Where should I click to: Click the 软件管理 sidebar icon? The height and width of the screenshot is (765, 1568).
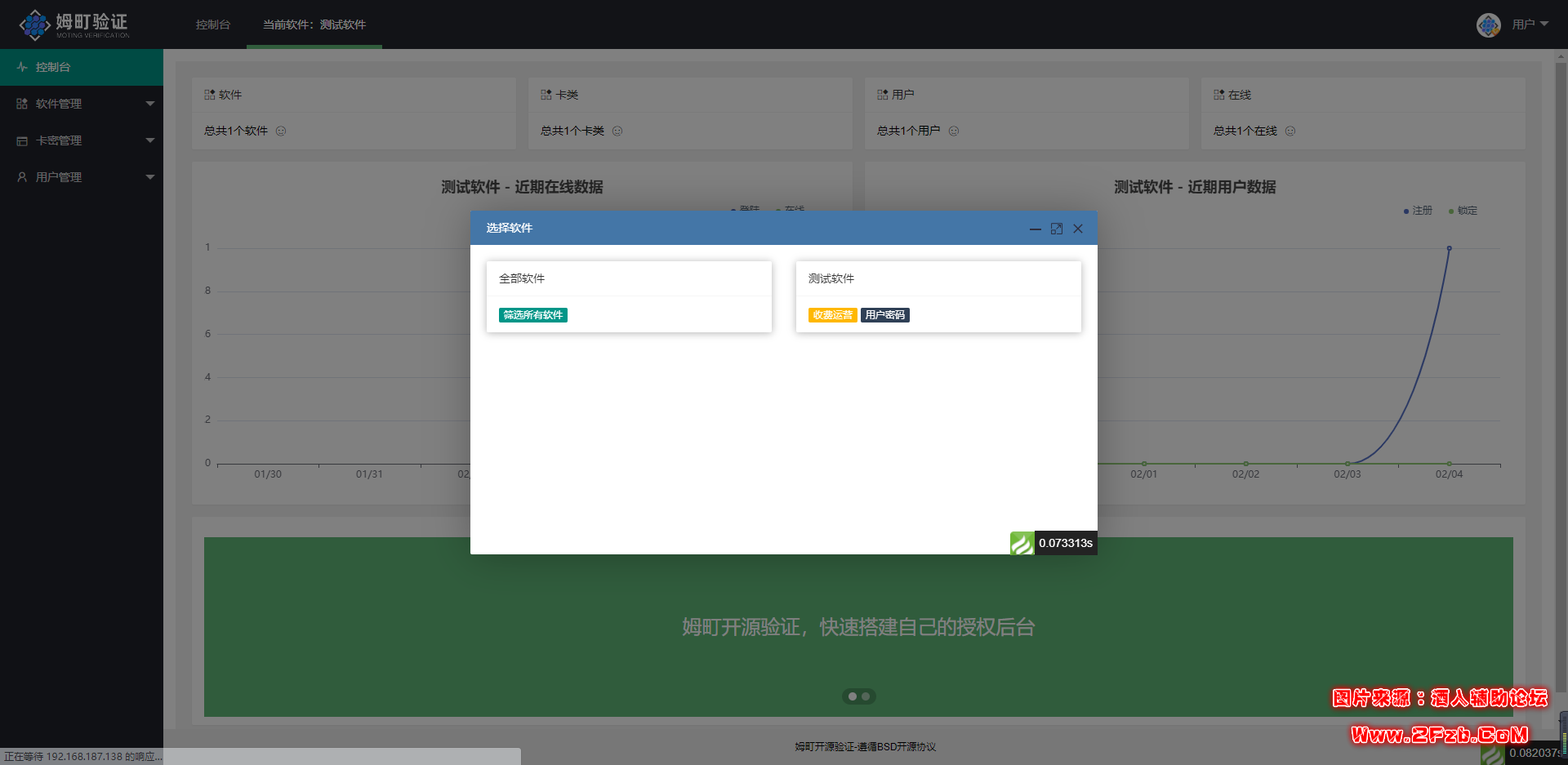[x=20, y=104]
